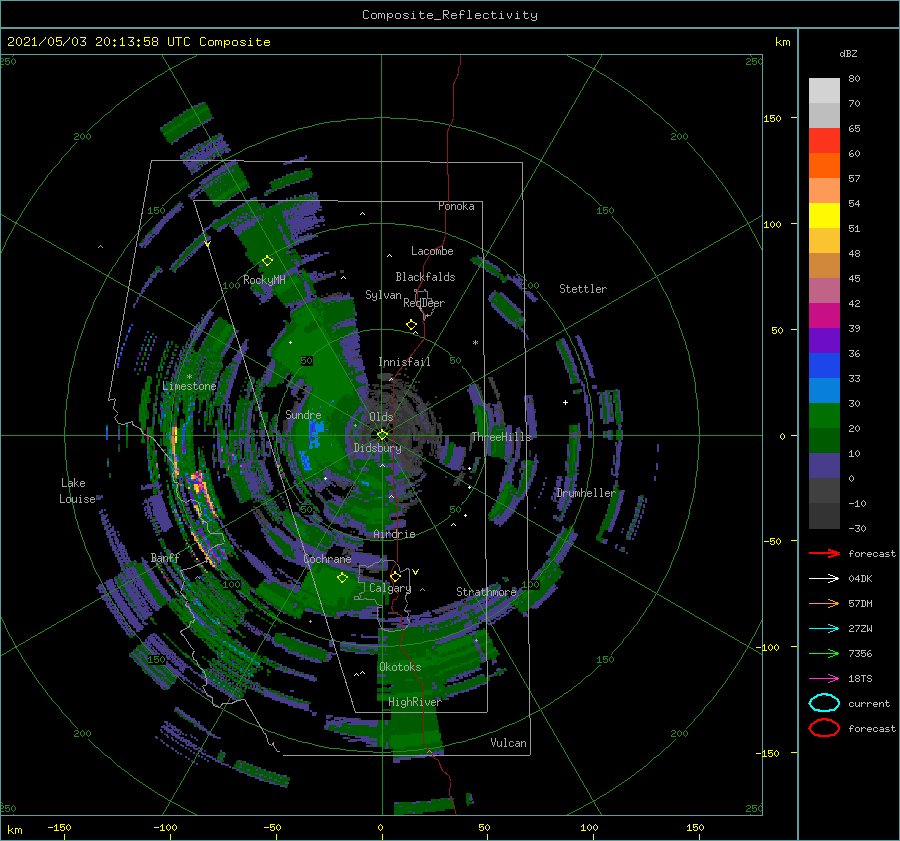Click the RockyMH label

pos(264,280)
